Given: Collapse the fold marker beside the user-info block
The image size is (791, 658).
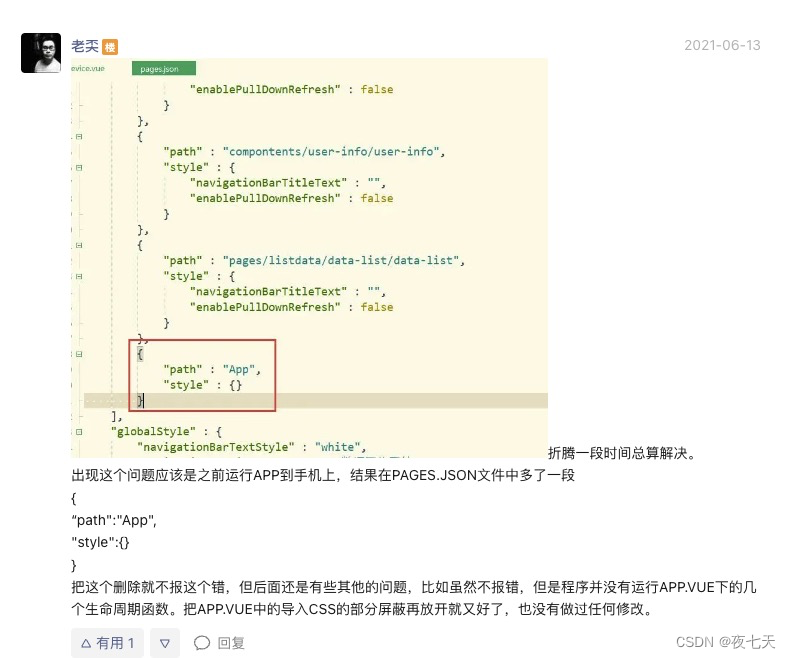Looking at the screenshot, I should [x=79, y=137].
